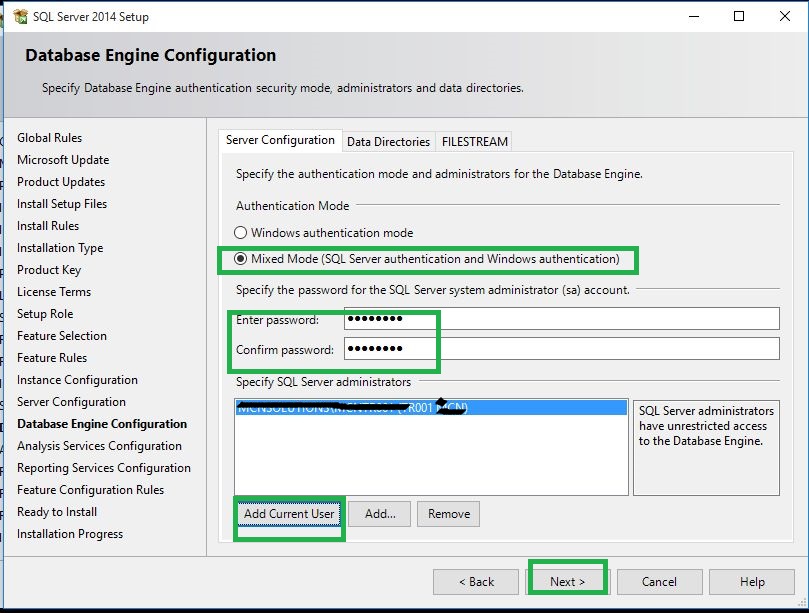The width and height of the screenshot is (809, 613).
Task: Click Feature Configuration Rules step
Action: point(90,490)
